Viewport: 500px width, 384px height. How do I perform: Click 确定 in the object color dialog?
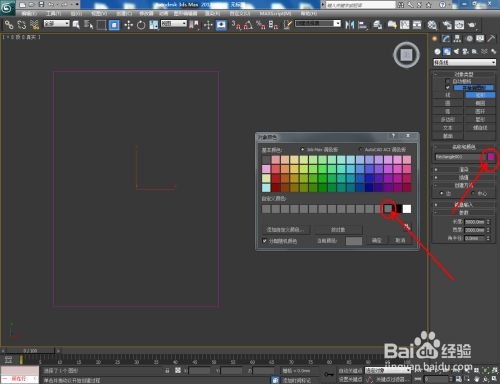(377, 240)
